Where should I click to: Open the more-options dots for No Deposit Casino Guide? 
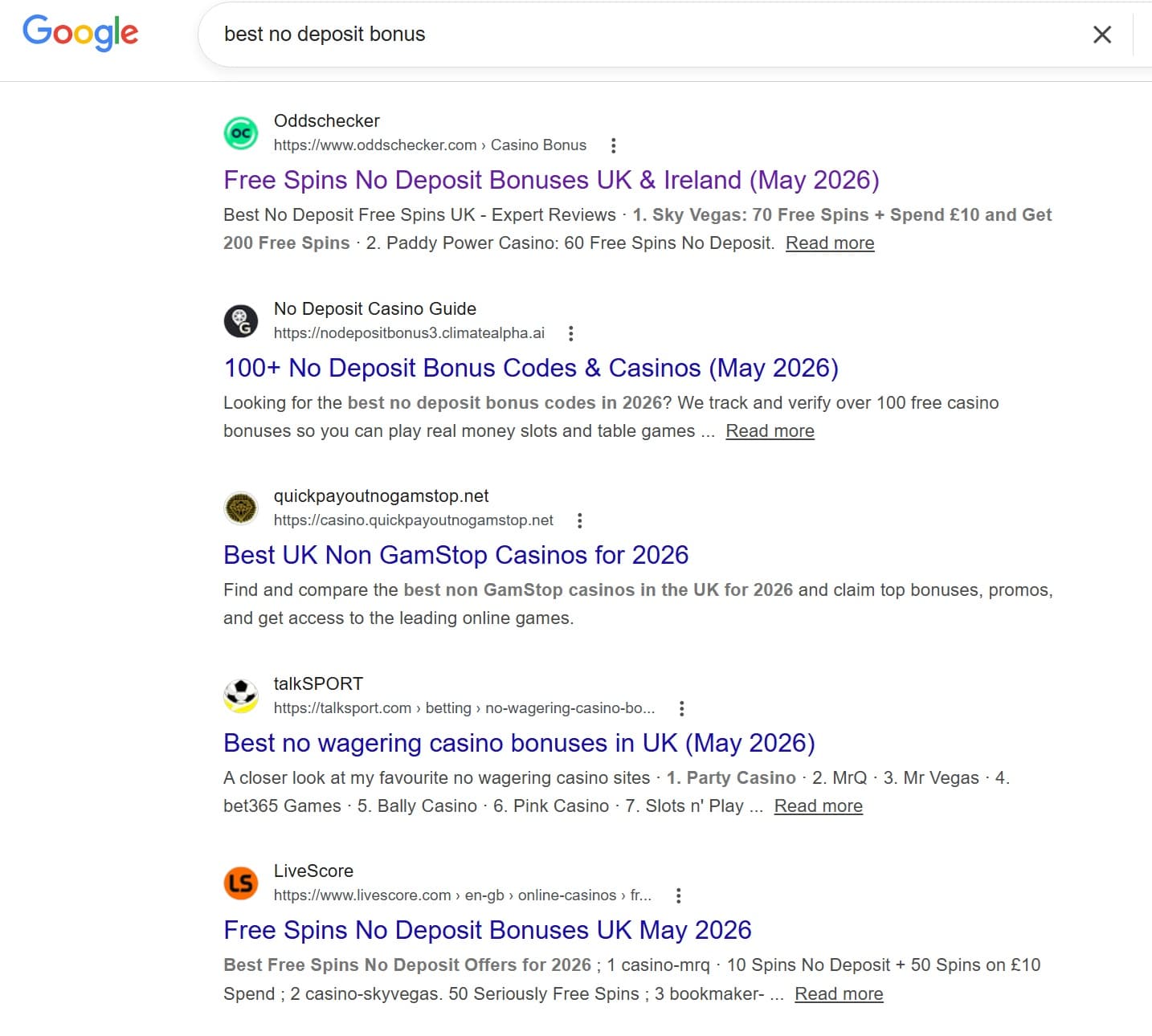point(571,333)
